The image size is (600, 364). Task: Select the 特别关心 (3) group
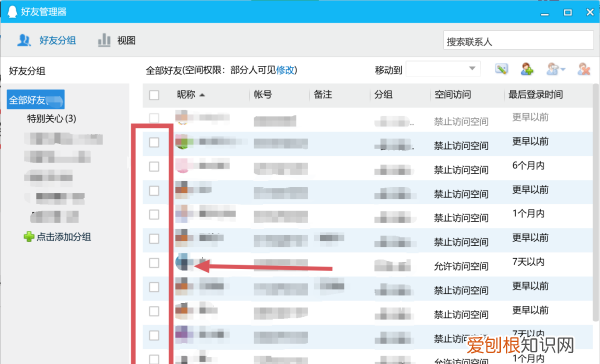(51, 119)
